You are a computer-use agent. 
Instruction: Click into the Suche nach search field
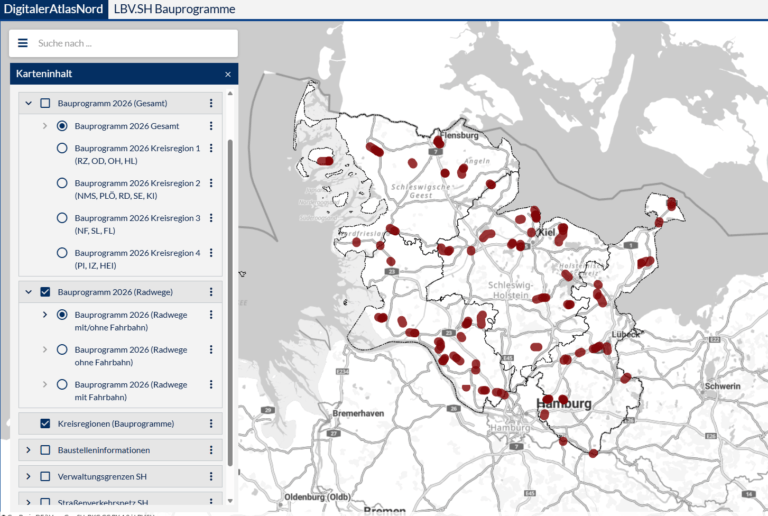130,43
